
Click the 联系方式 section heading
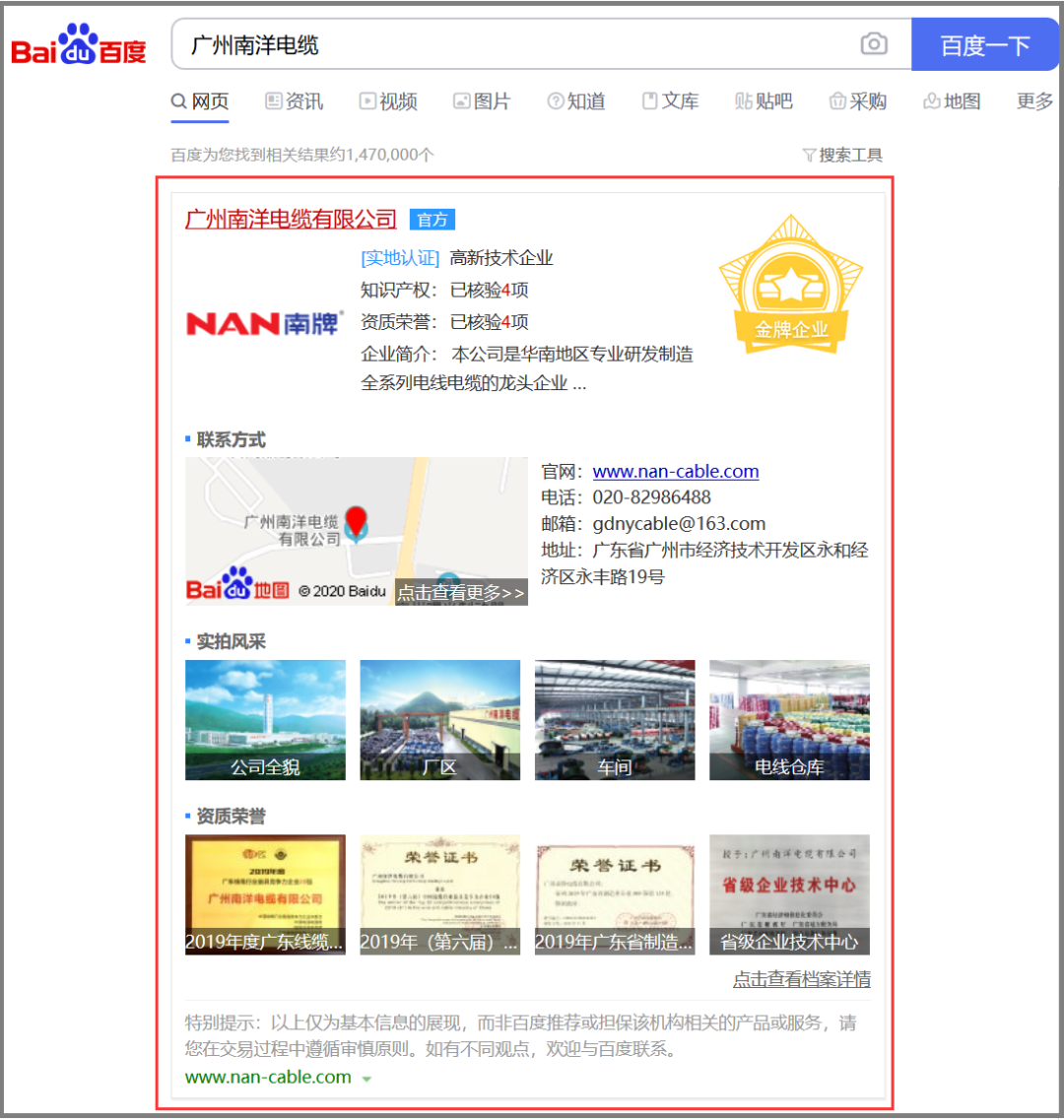[231, 439]
